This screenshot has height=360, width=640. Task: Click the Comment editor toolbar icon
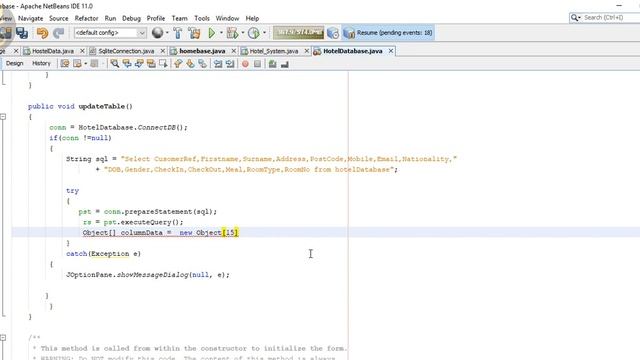(272, 64)
